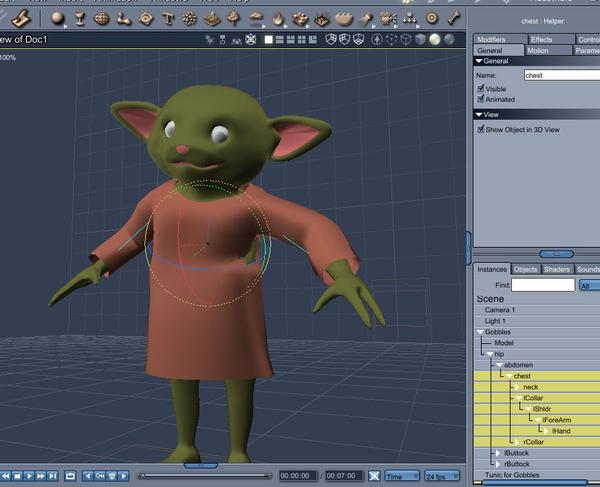Stop animation playback
600x487 pixels.
[x=17, y=476]
